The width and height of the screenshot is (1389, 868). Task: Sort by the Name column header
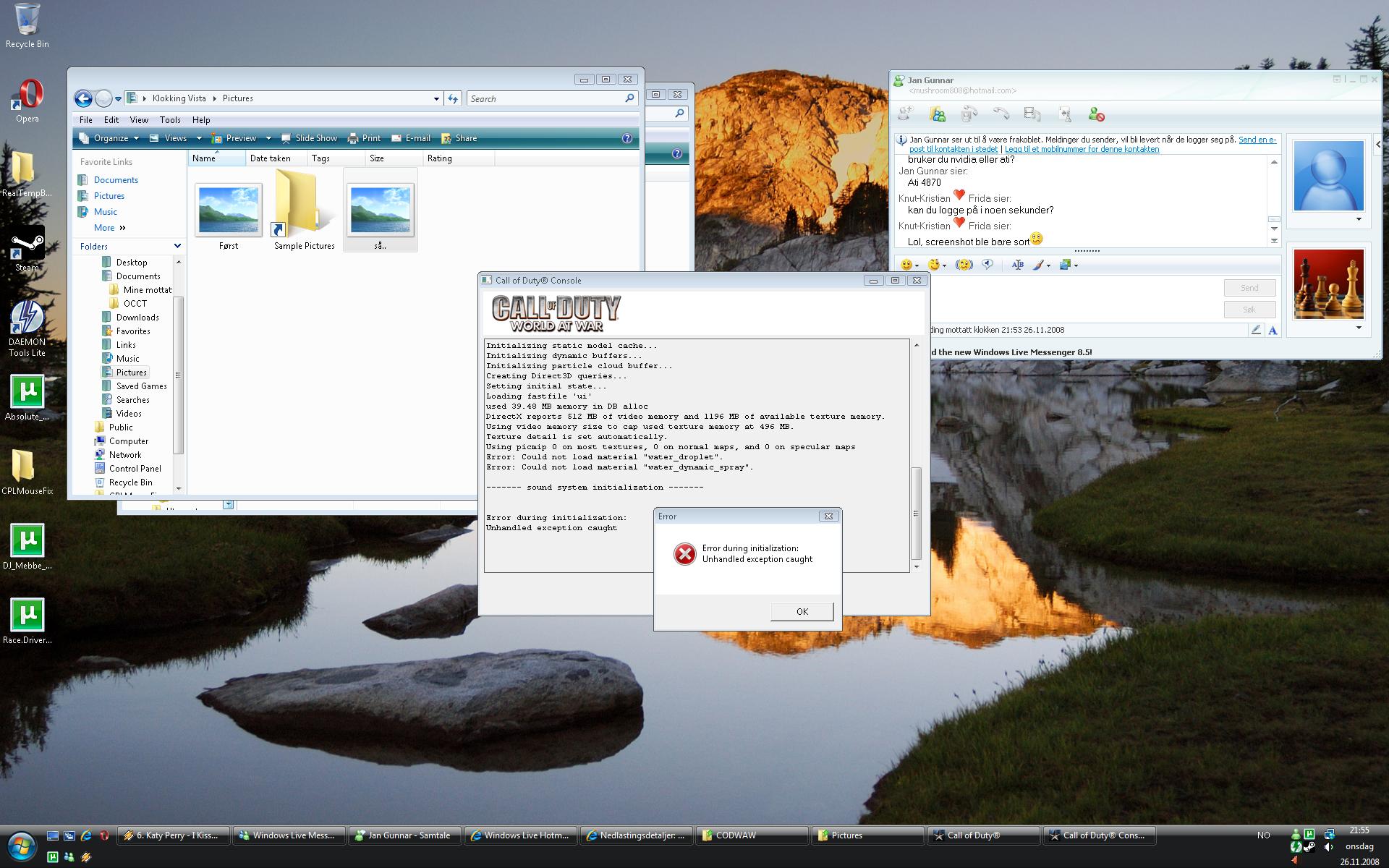click(216, 158)
